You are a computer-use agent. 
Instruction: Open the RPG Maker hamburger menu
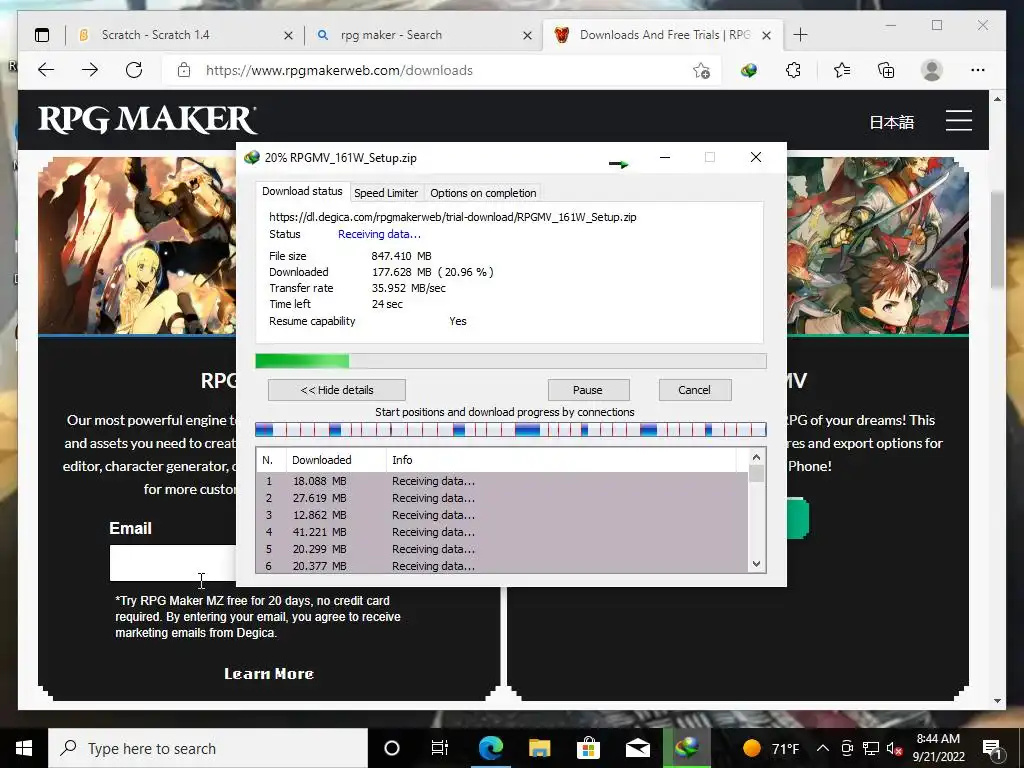[x=959, y=120]
